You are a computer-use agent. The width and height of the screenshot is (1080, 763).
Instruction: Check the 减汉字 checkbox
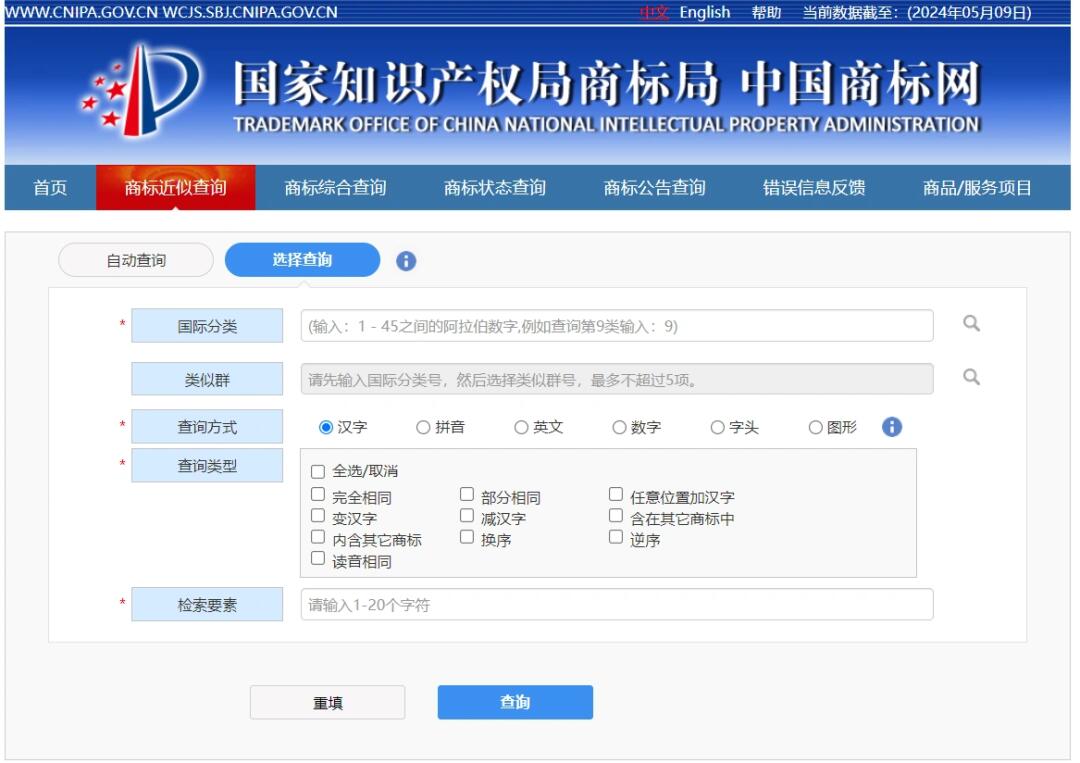(467, 516)
